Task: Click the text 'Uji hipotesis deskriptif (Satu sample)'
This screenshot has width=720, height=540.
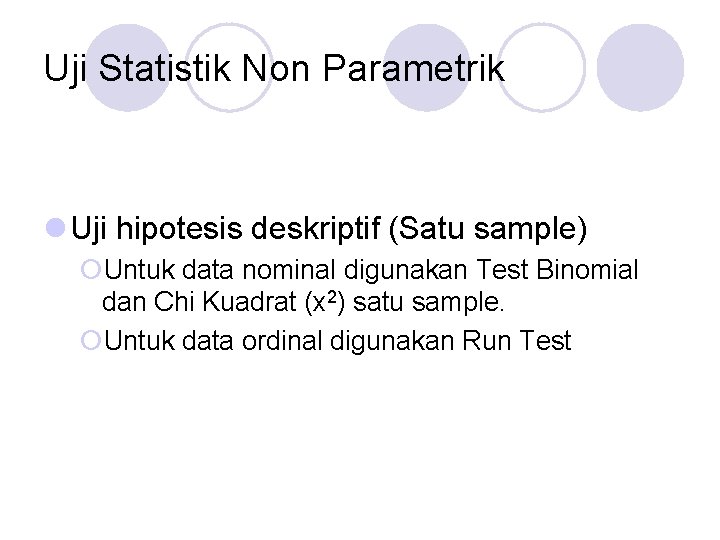Action: click(x=329, y=229)
